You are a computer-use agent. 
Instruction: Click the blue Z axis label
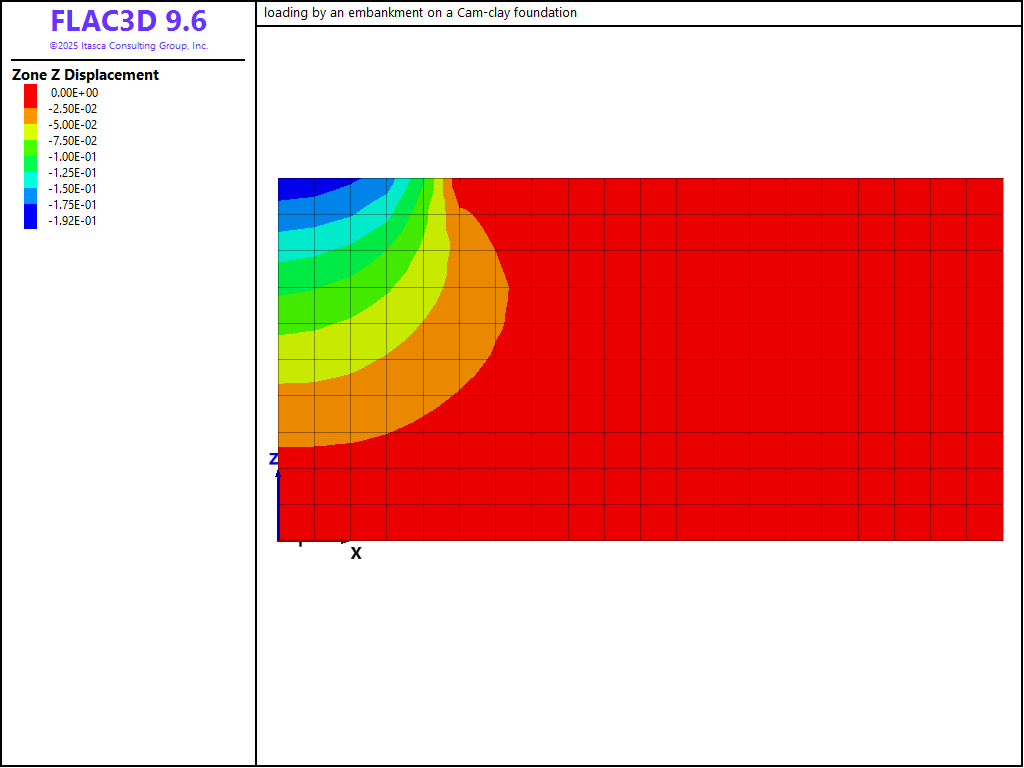pyautogui.click(x=273, y=459)
